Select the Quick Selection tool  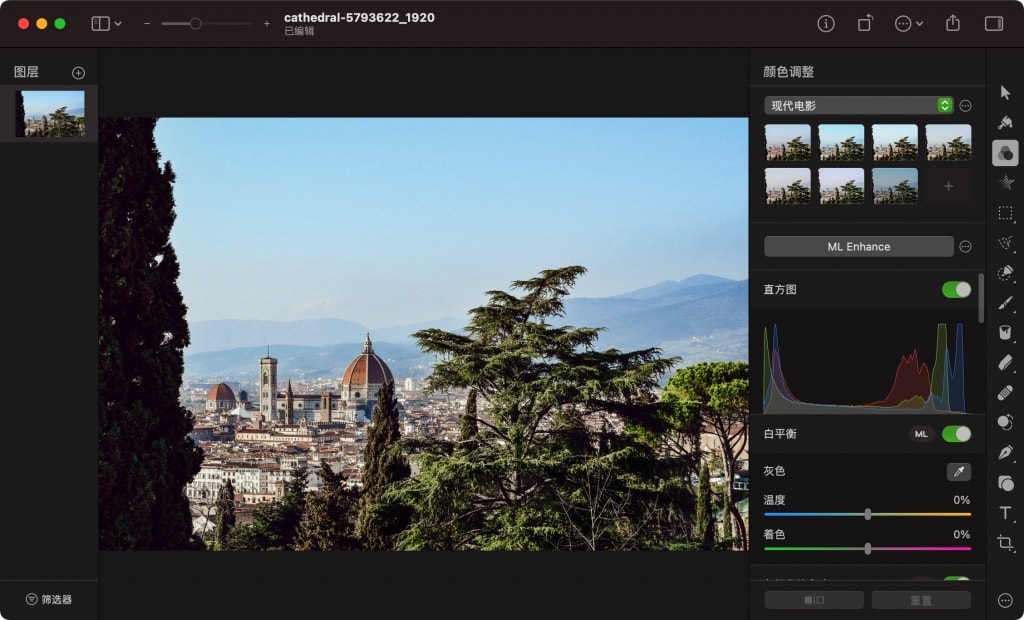coord(1005,273)
